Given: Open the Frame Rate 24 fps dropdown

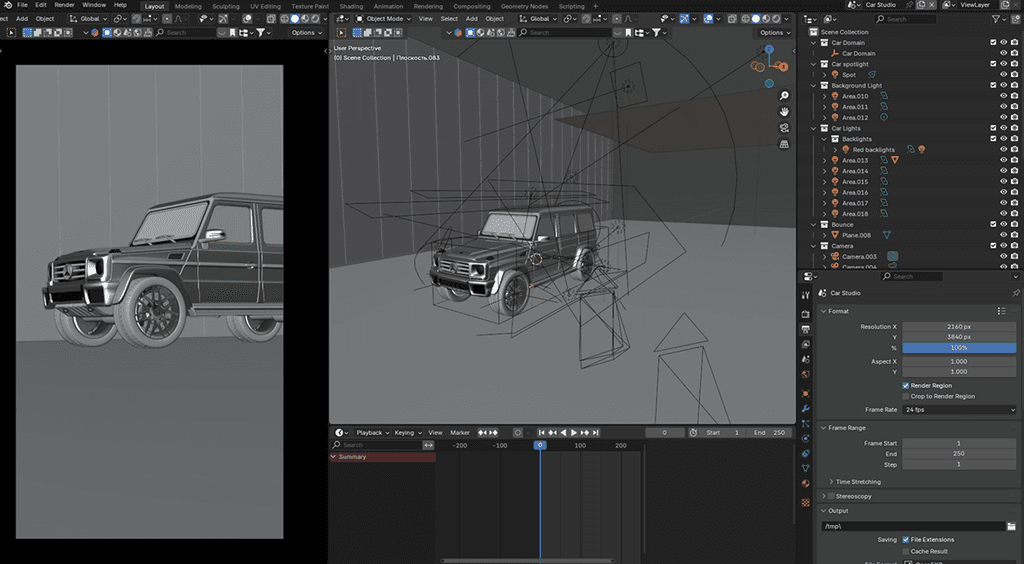Looking at the screenshot, I should (959, 410).
